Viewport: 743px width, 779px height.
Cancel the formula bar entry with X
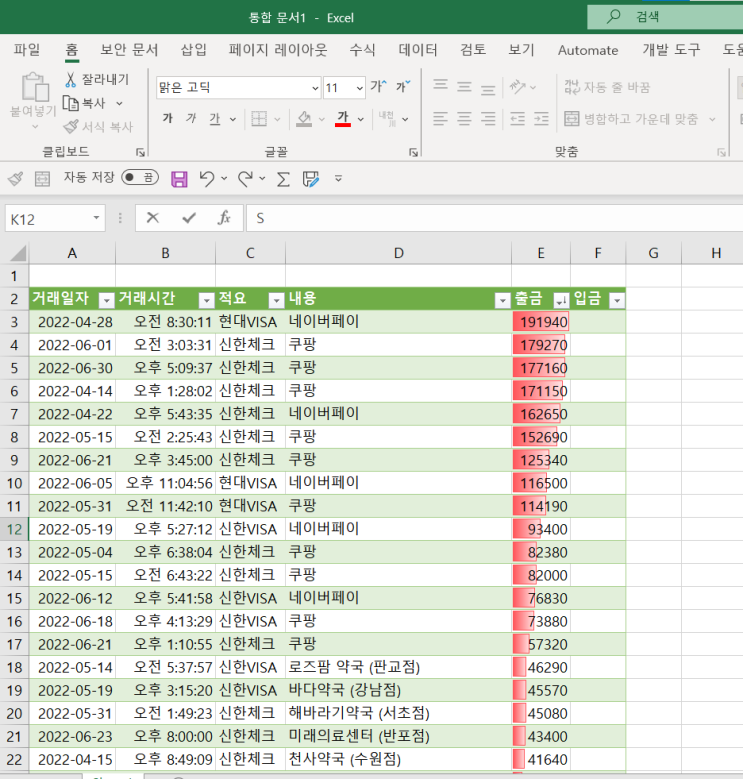(153, 218)
